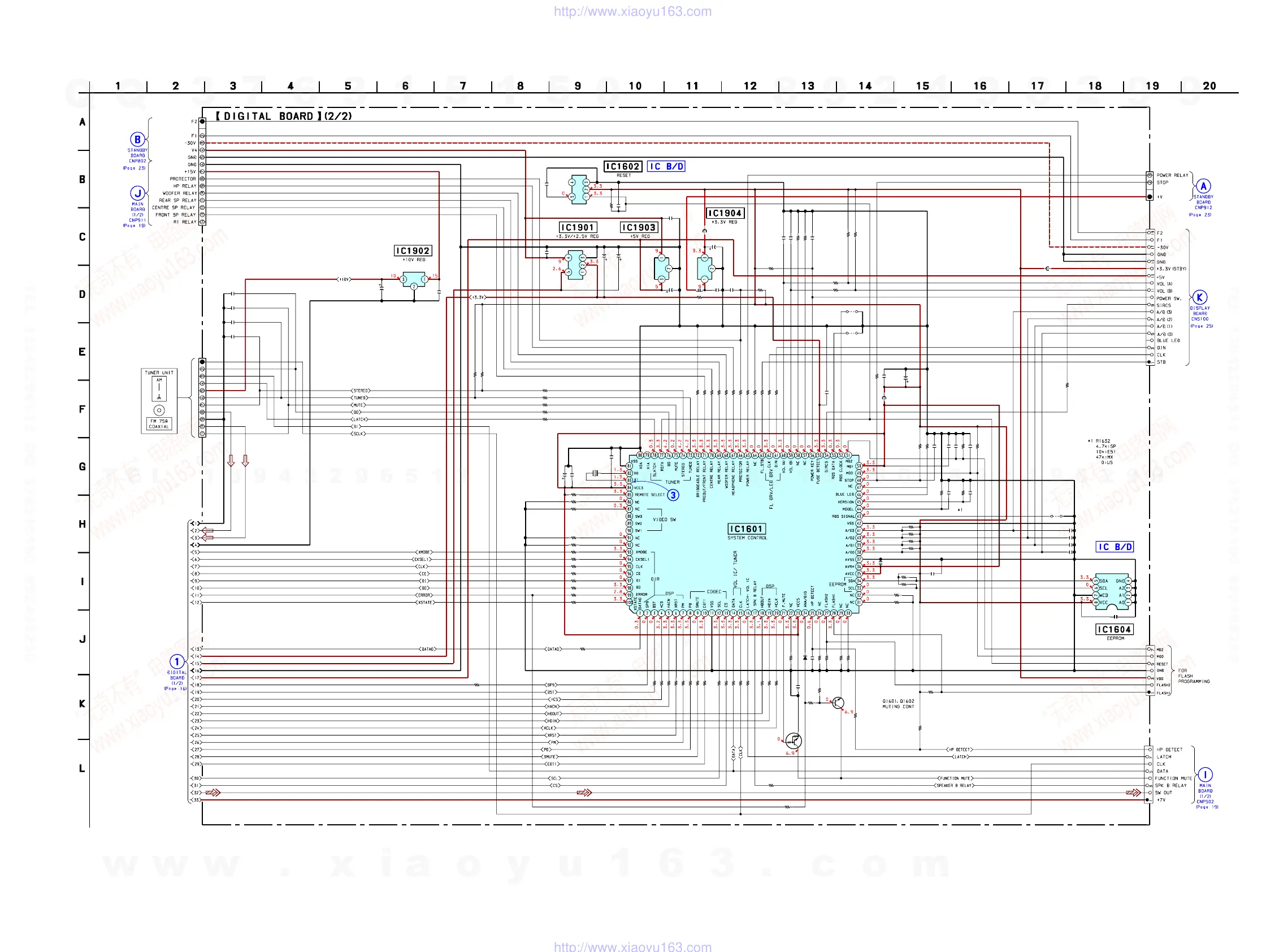Screen dimensions: 1266x952
Task: Select the IC1902 +10V regulator label
Action: click(413, 251)
